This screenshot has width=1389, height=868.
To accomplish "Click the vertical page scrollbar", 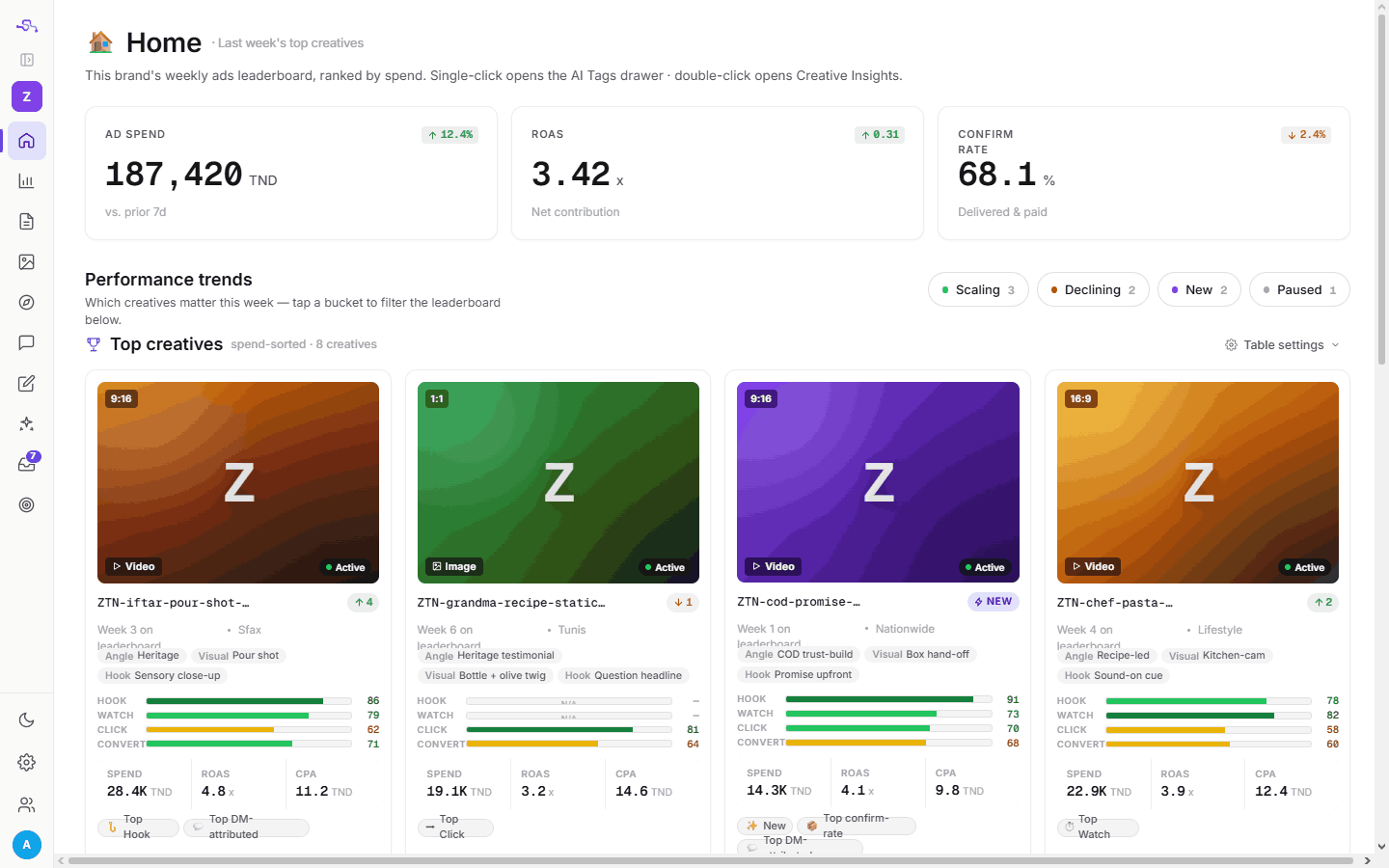I will pyautogui.click(x=1381, y=188).
